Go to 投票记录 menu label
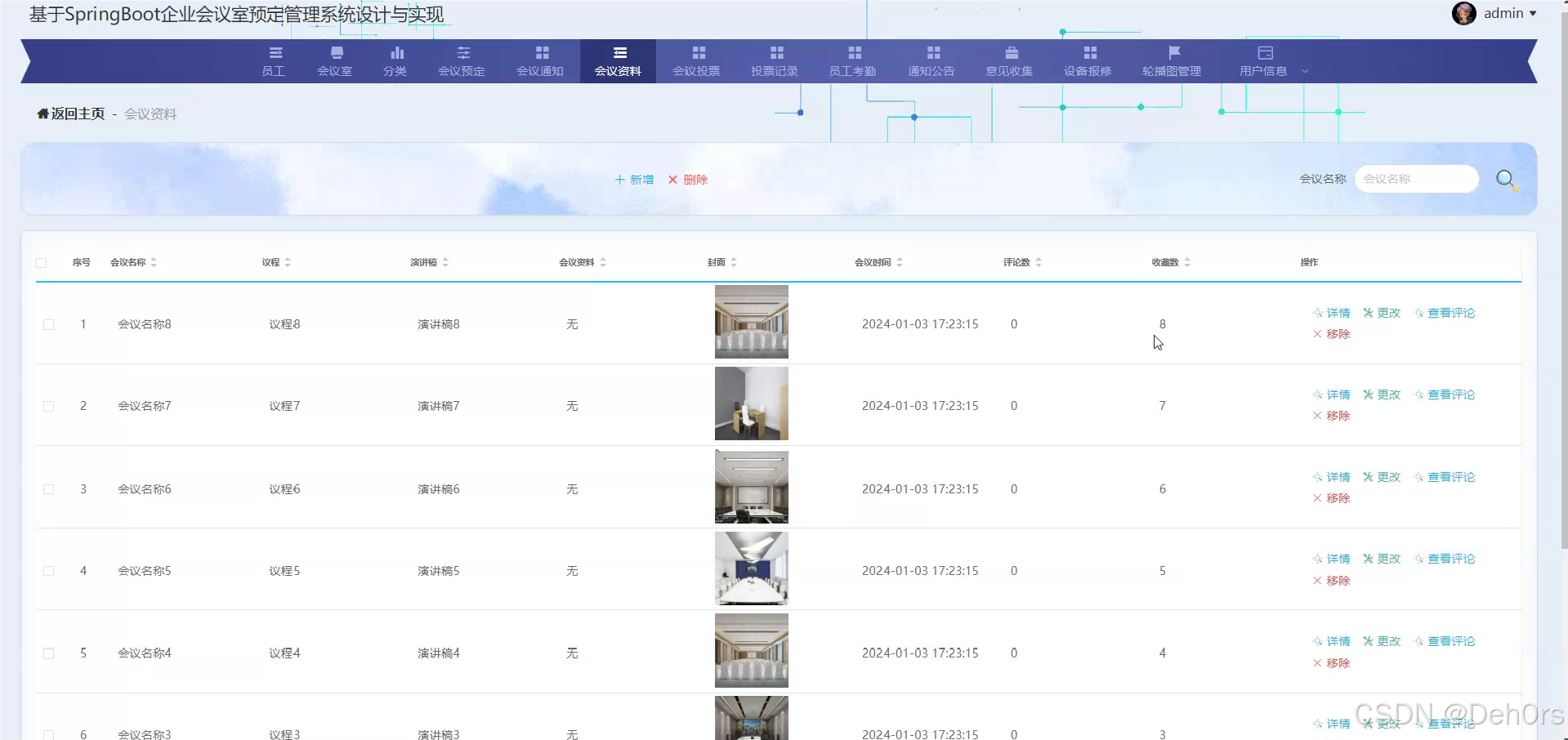Viewport: 1568px width, 740px height. [775, 71]
